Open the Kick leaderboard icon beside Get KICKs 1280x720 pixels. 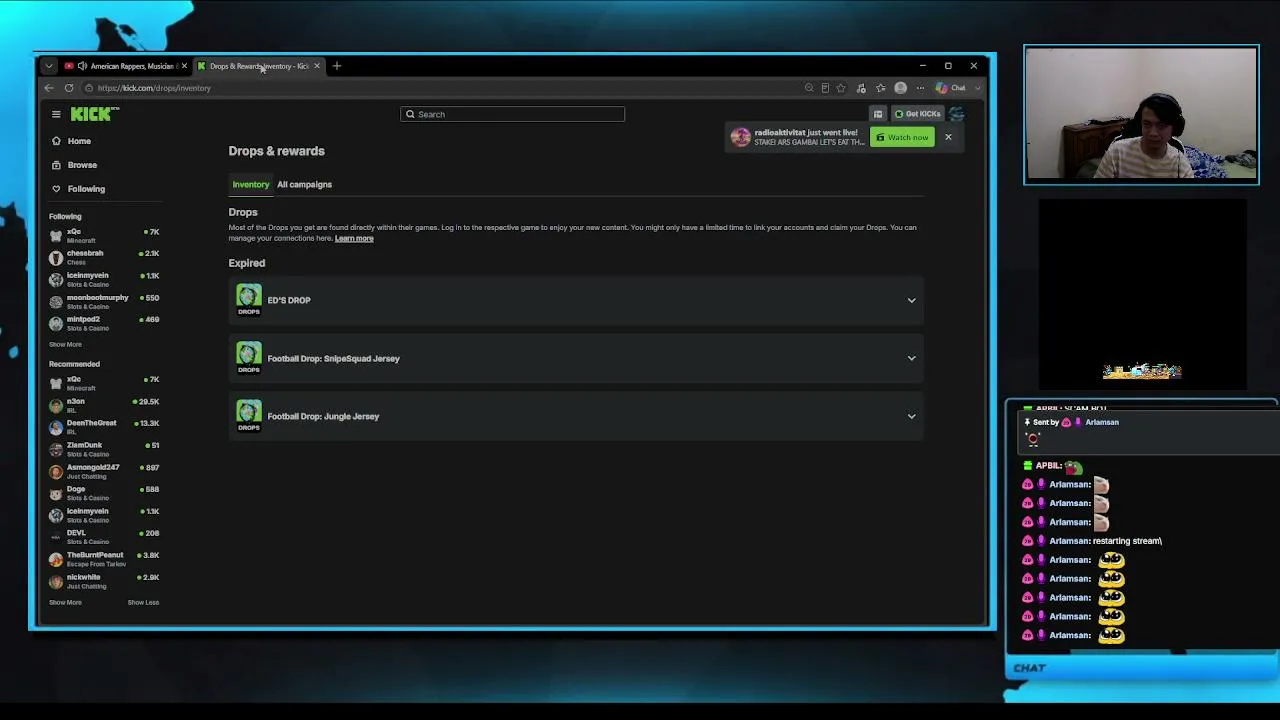pos(878,114)
